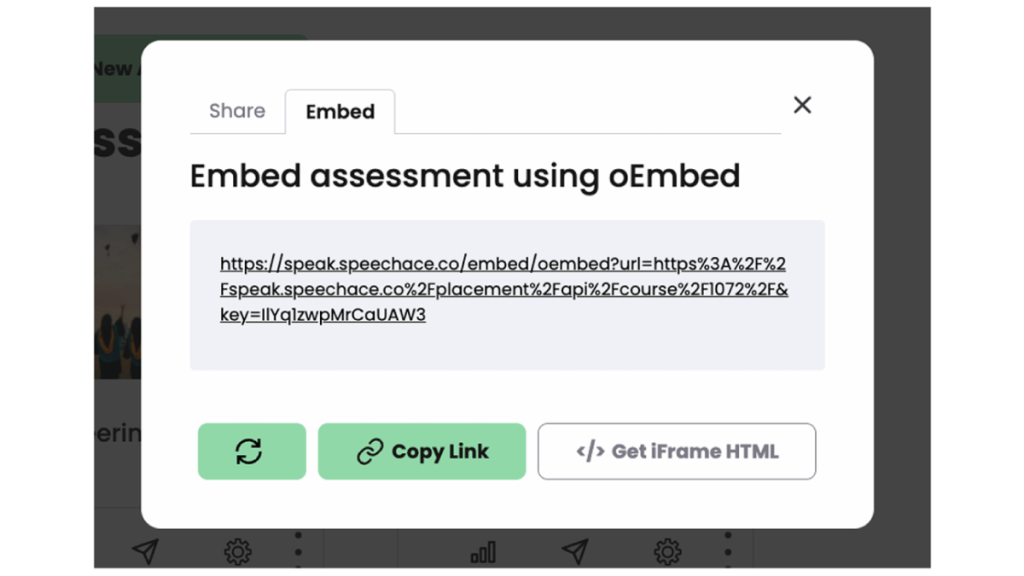This screenshot has width=1024, height=576.
Task: Open settings gear on the left card
Action: click(237, 551)
